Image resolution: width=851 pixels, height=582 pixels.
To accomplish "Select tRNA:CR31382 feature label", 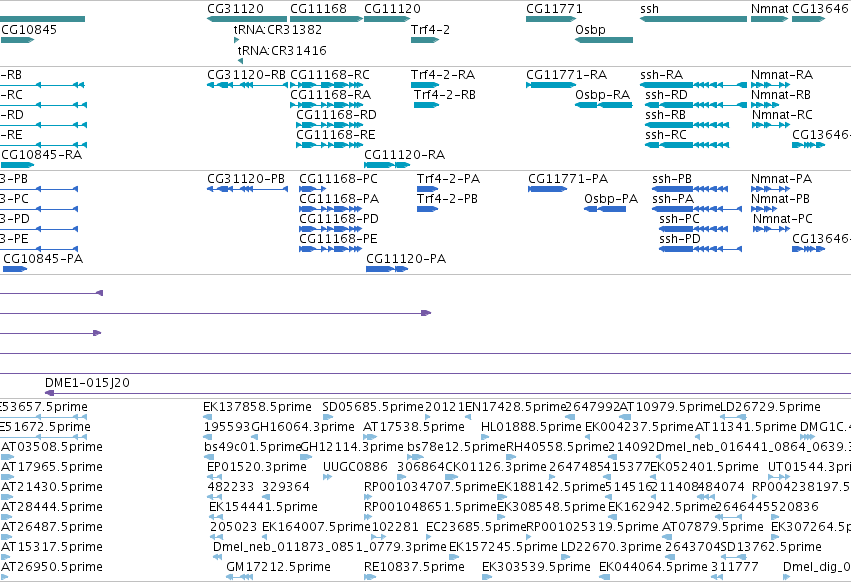I will coord(277,30).
